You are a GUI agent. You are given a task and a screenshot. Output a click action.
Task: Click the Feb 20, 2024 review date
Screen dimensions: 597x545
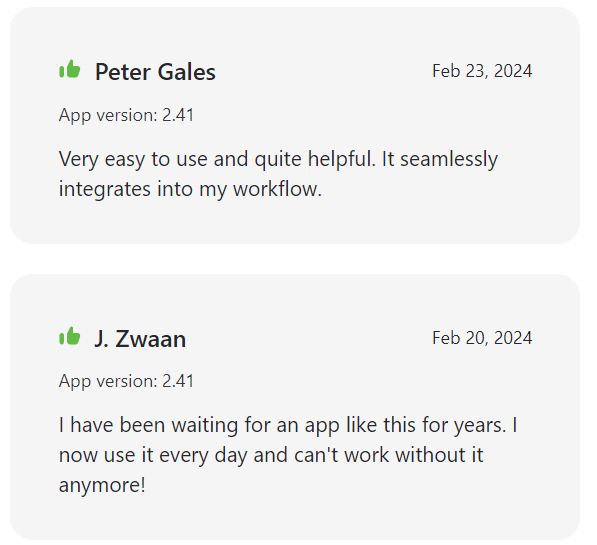click(x=482, y=338)
